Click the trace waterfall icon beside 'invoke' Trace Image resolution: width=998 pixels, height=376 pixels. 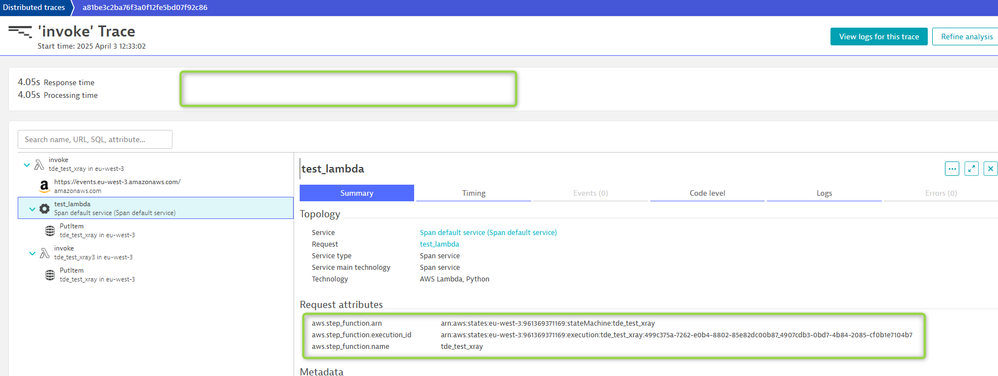click(x=20, y=31)
